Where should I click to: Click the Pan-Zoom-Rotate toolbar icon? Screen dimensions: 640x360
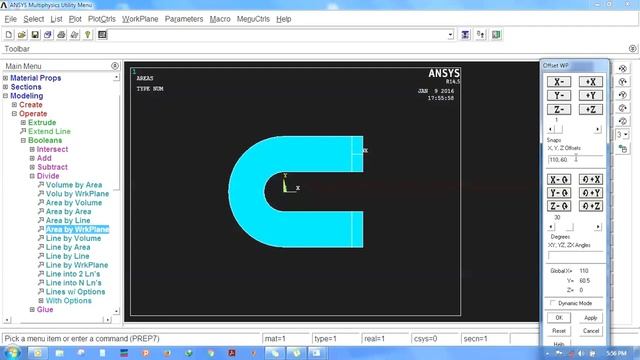coord(48,35)
